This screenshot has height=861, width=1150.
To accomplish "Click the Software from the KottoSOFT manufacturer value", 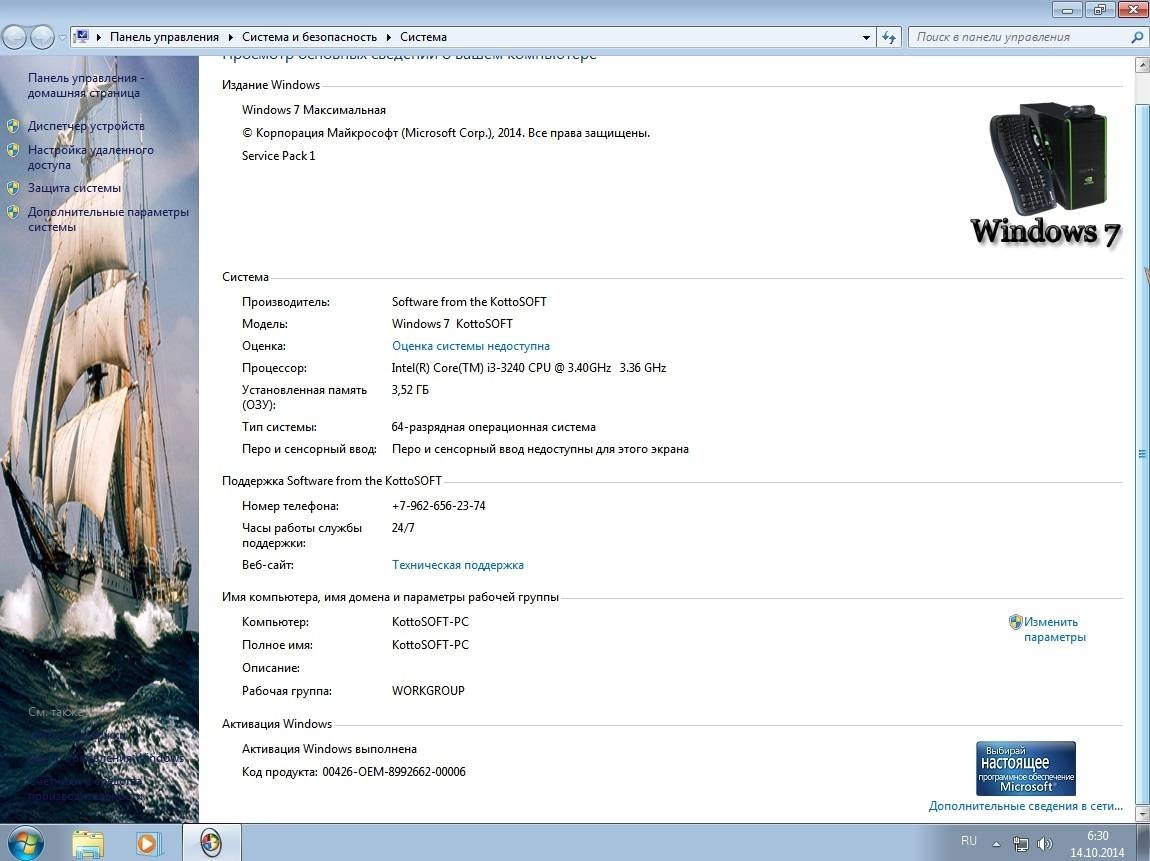I will [469, 301].
